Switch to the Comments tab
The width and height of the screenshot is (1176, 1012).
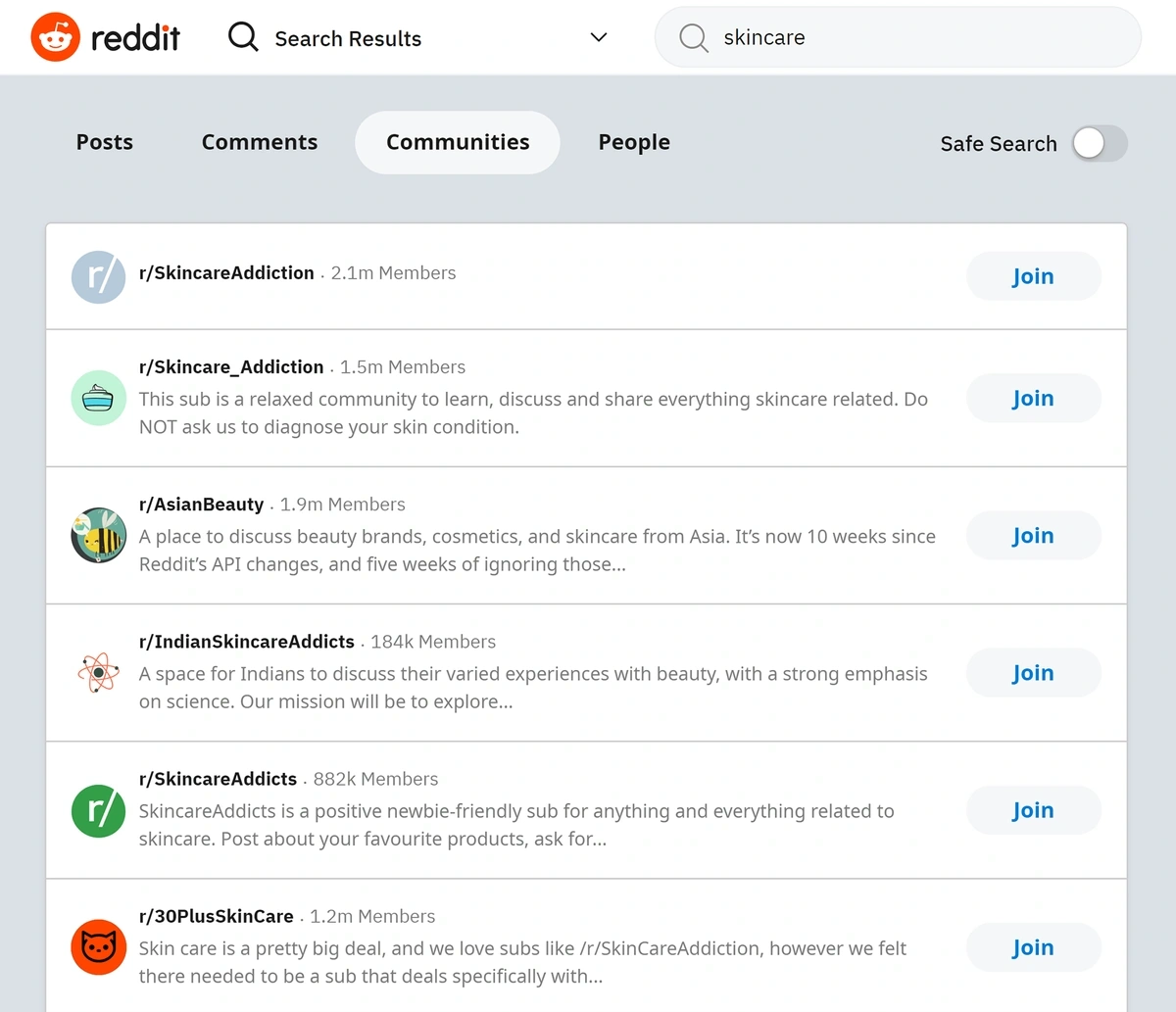[260, 142]
